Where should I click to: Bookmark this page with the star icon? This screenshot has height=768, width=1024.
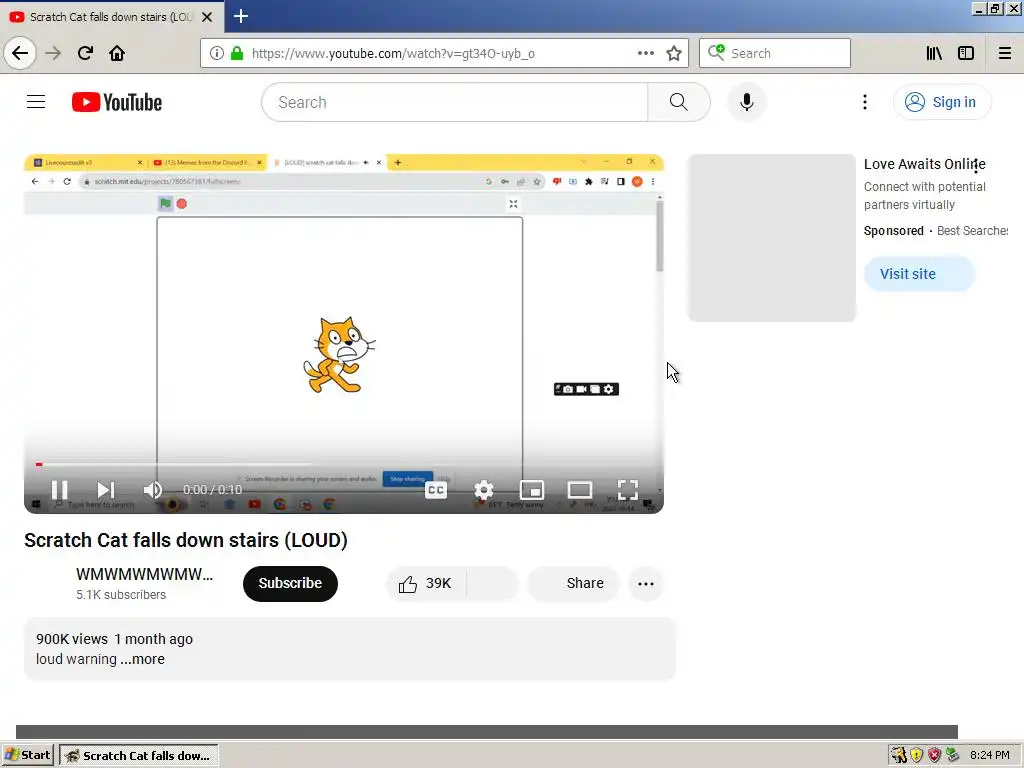point(674,53)
